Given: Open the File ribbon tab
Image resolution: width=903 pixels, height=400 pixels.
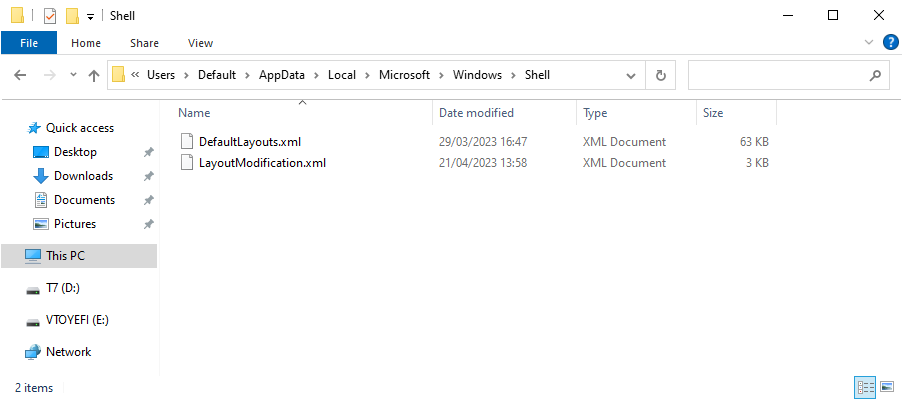Looking at the screenshot, I should (x=29, y=43).
